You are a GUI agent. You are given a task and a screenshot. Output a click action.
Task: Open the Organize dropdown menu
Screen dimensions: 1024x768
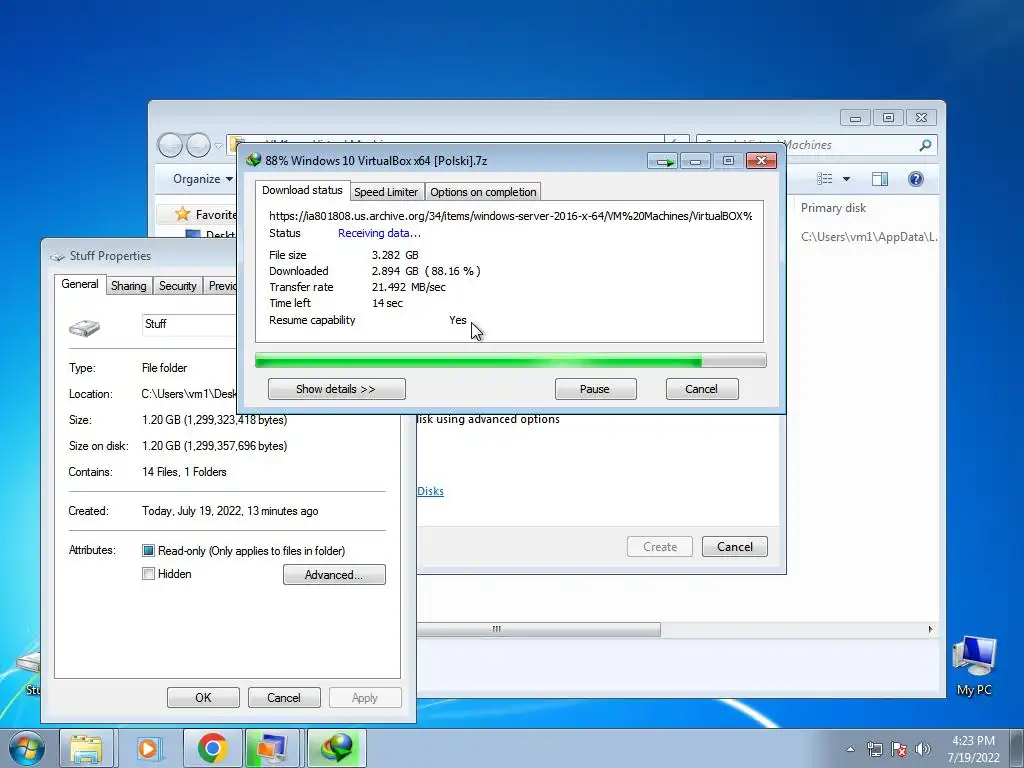tap(202, 179)
